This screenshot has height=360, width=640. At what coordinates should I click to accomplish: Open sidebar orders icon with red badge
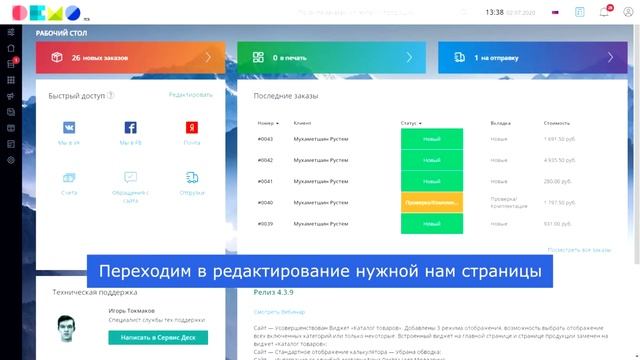(x=11, y=64)
